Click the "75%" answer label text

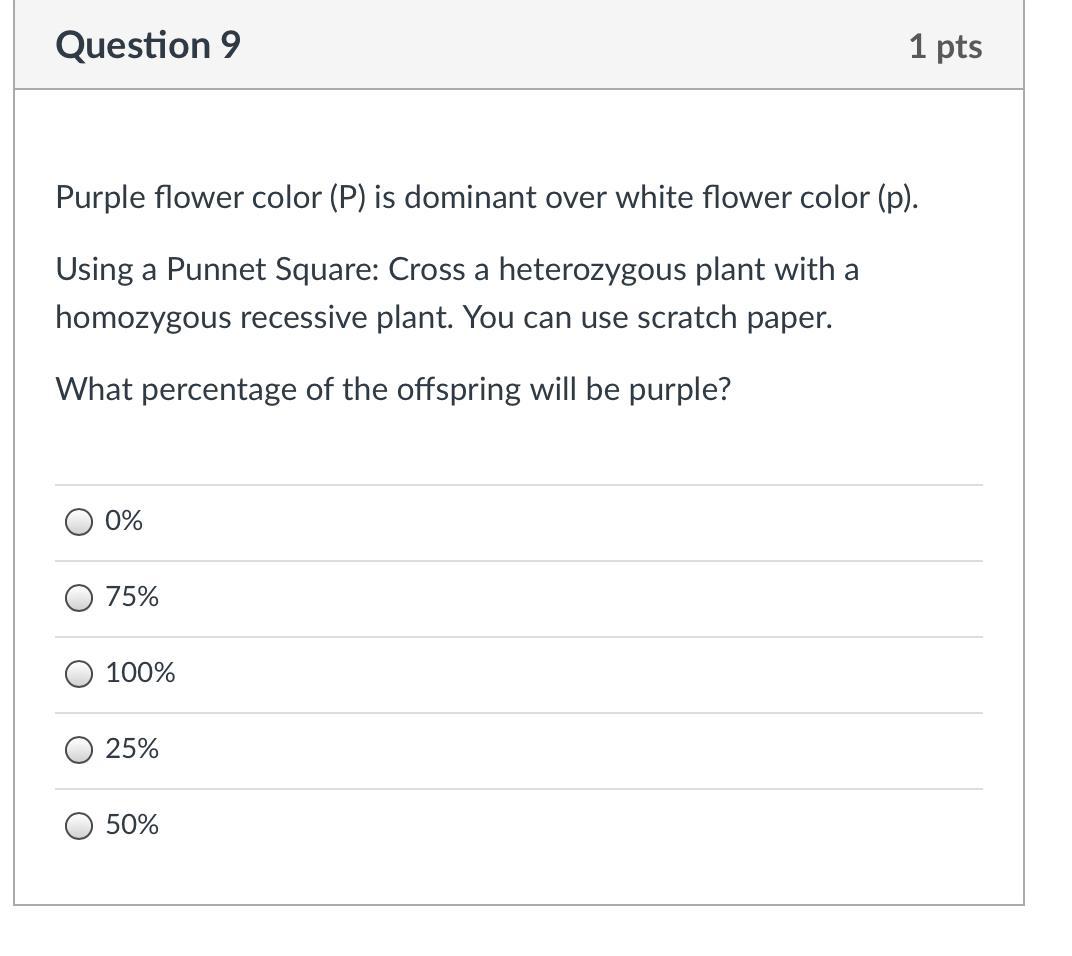(x=132, y=597)
